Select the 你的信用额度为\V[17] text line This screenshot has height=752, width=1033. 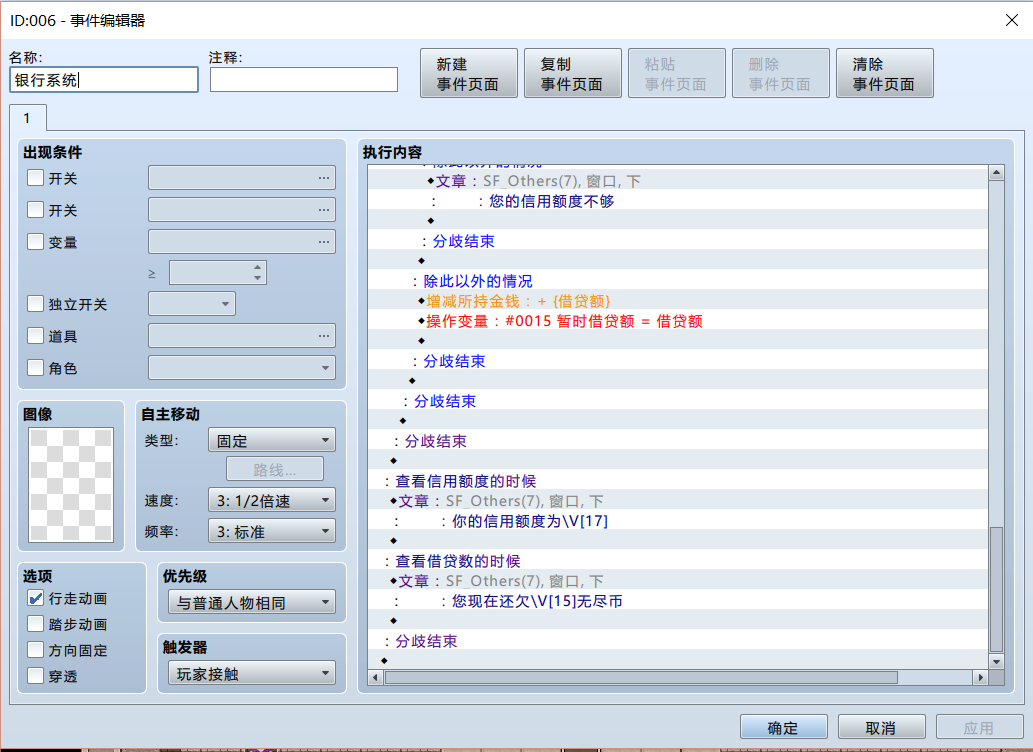[x=678, y=521]
